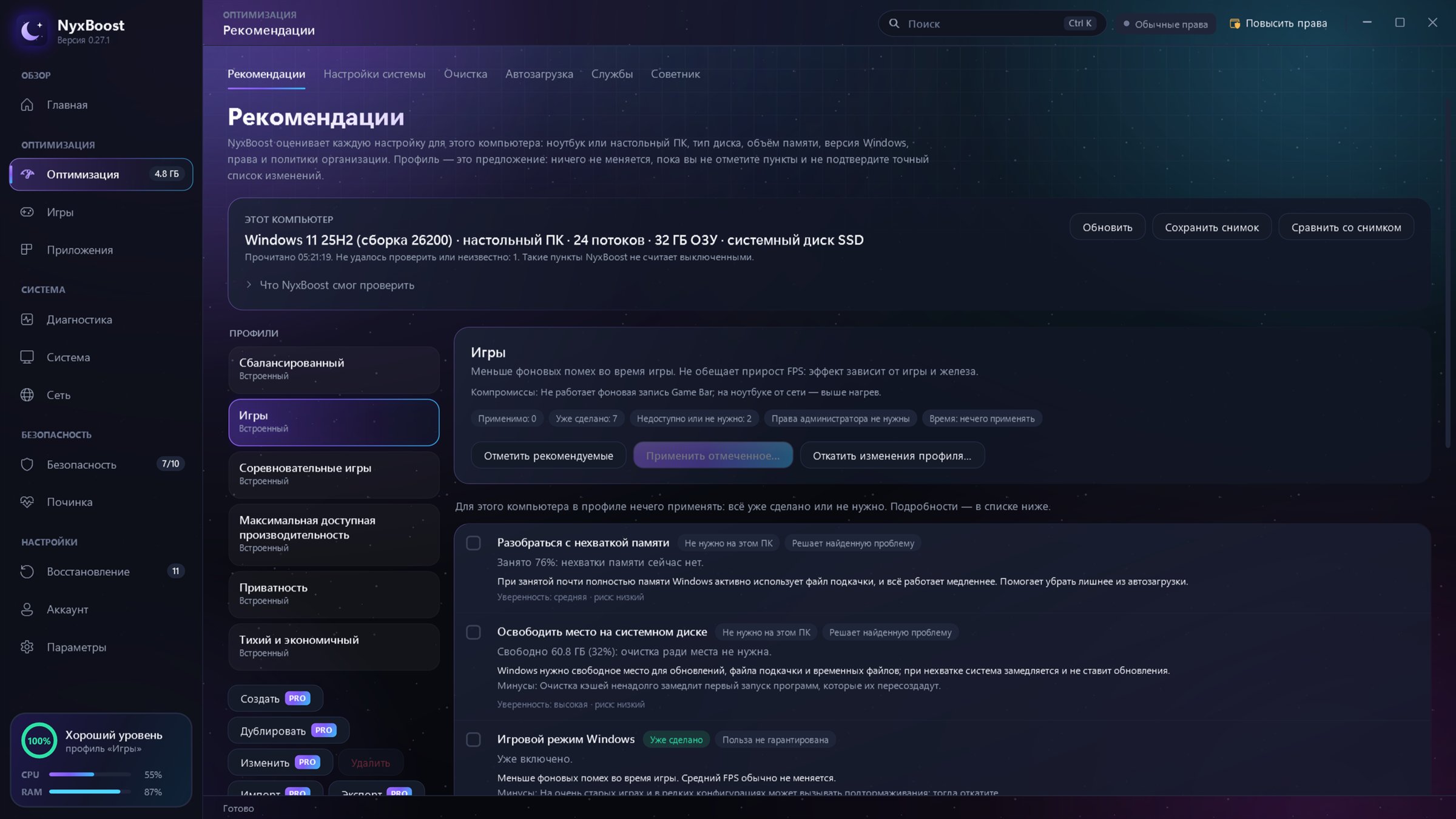
Task: Check the Разобраться с нехваткой памяти checkbox
Action: click(473, 543)
